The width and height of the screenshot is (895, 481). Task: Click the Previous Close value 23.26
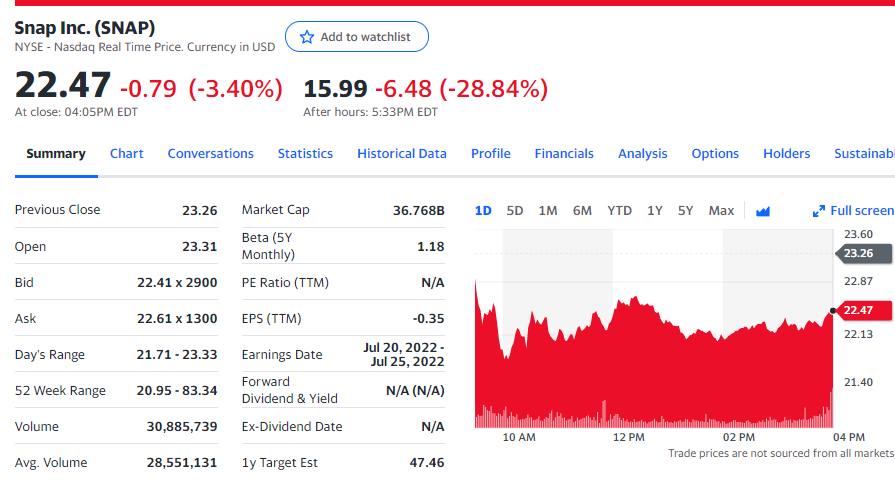(200, 210)
